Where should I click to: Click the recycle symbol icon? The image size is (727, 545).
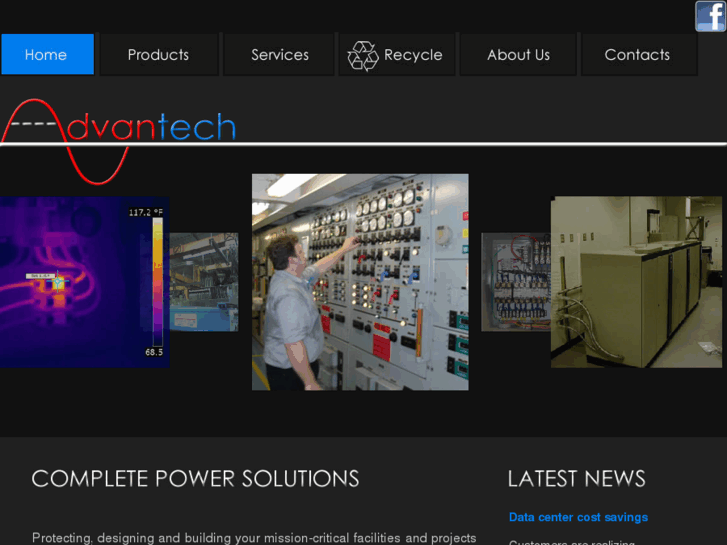pos(363,56)
